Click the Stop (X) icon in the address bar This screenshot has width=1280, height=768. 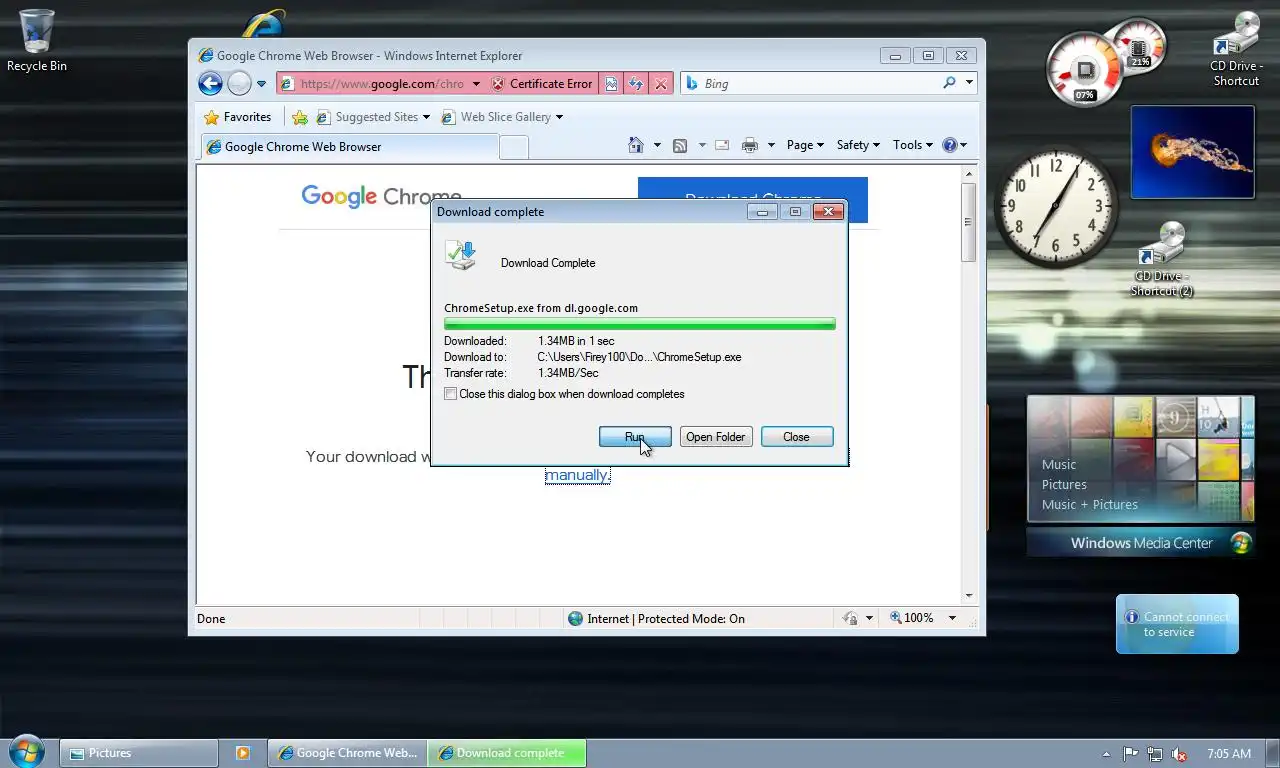click(x=660, y=84)
